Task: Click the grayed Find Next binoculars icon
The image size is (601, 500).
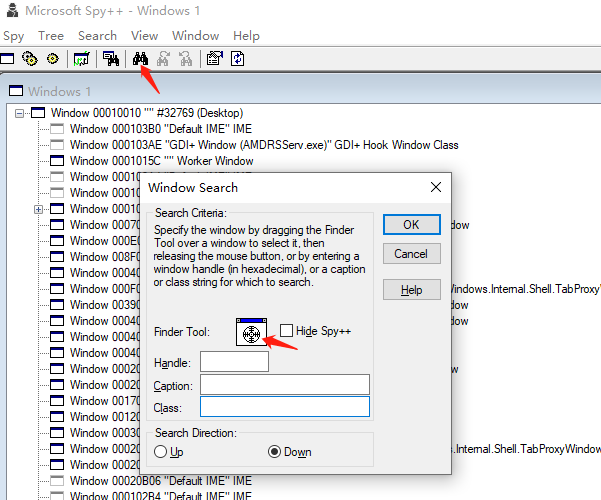Action: 163,59
